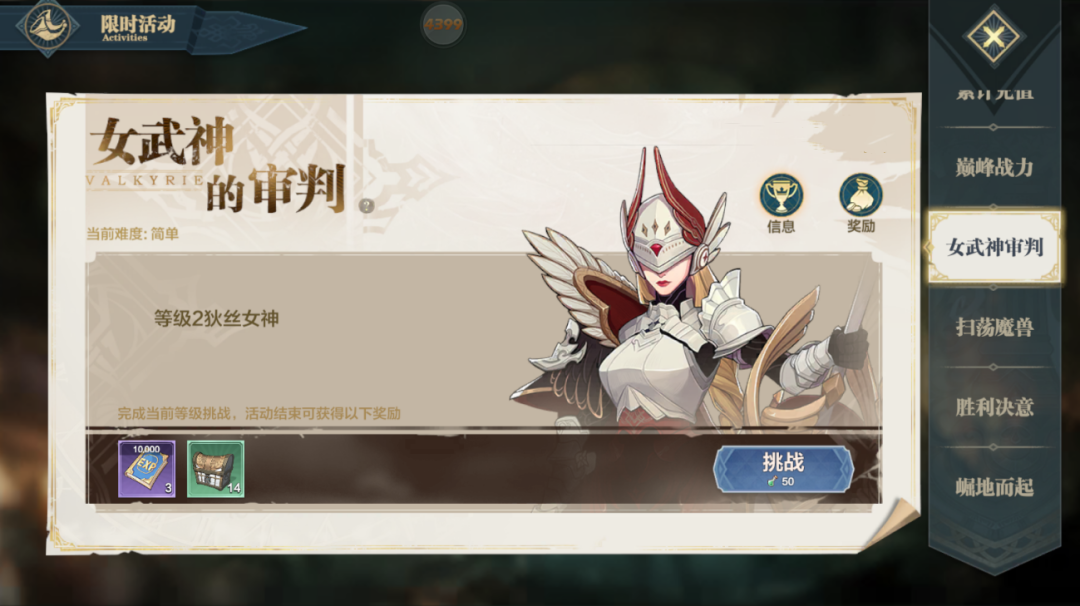Image resolution: width=1080 pixels, height=606 pixels.
Task: Close the activities panel with X
Action: pyautogui.click(x=993, y=36)
